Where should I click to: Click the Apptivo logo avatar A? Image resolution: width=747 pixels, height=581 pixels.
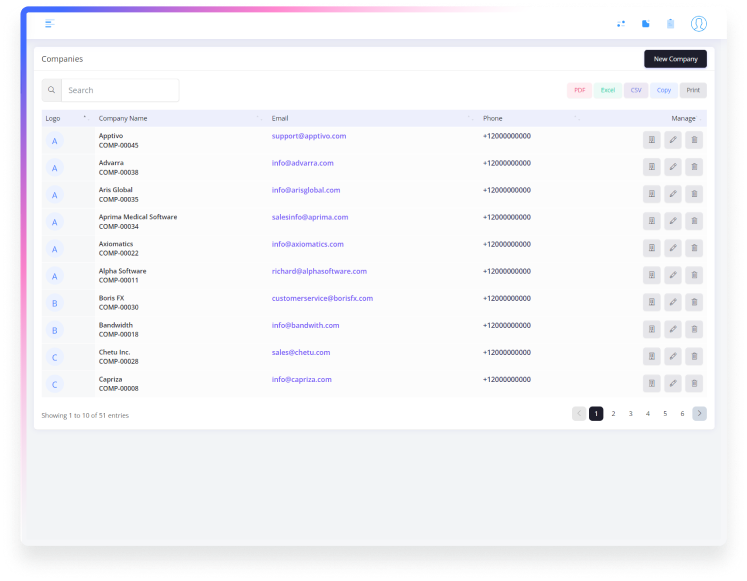tap(54, 141)
